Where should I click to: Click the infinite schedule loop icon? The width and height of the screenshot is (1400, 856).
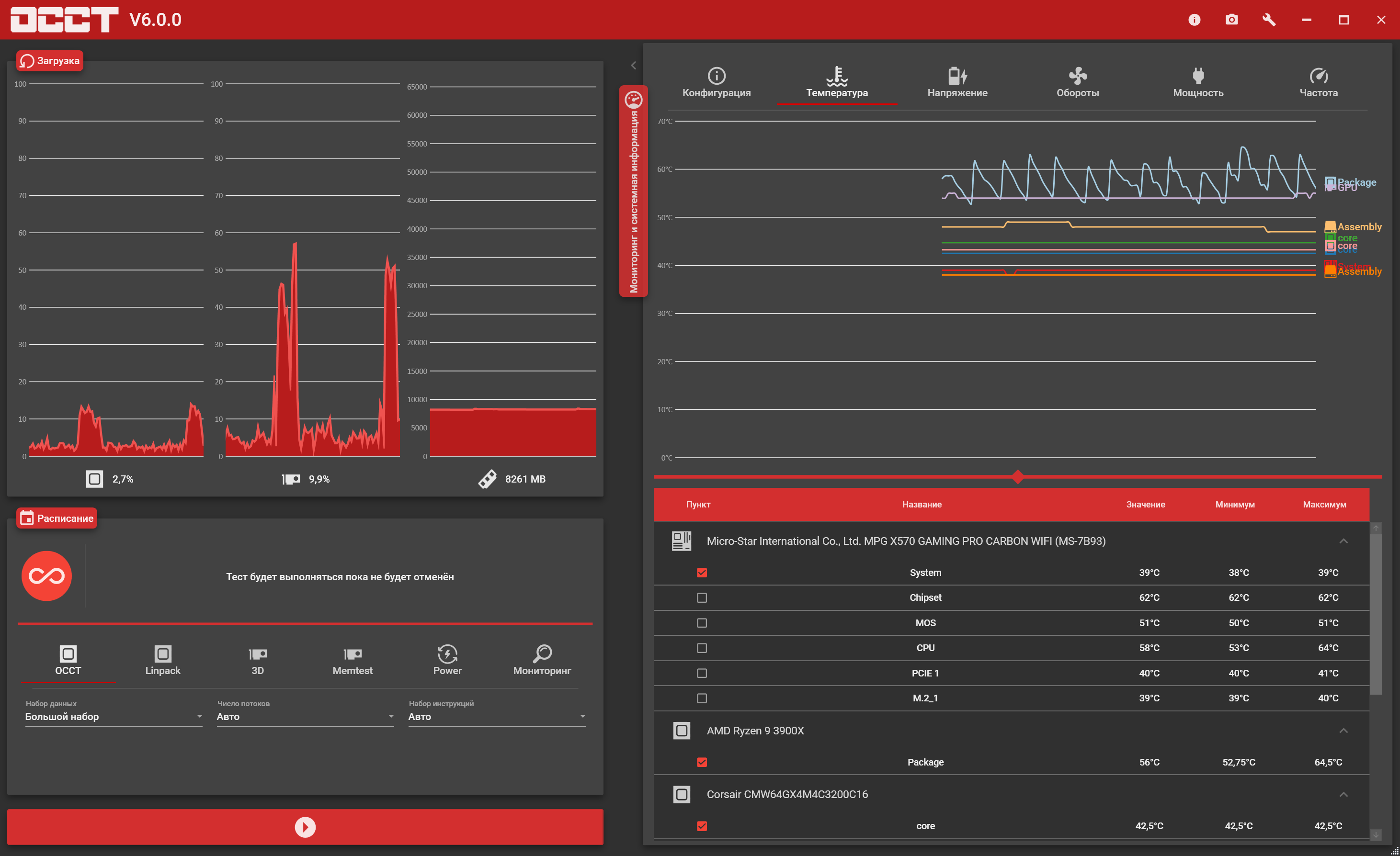[x=46, y=576]
